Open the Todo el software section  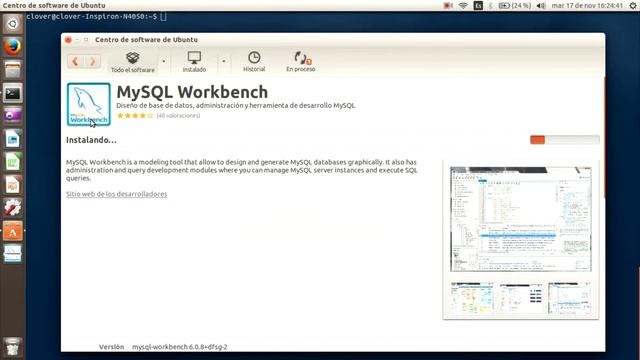point(133,62)
